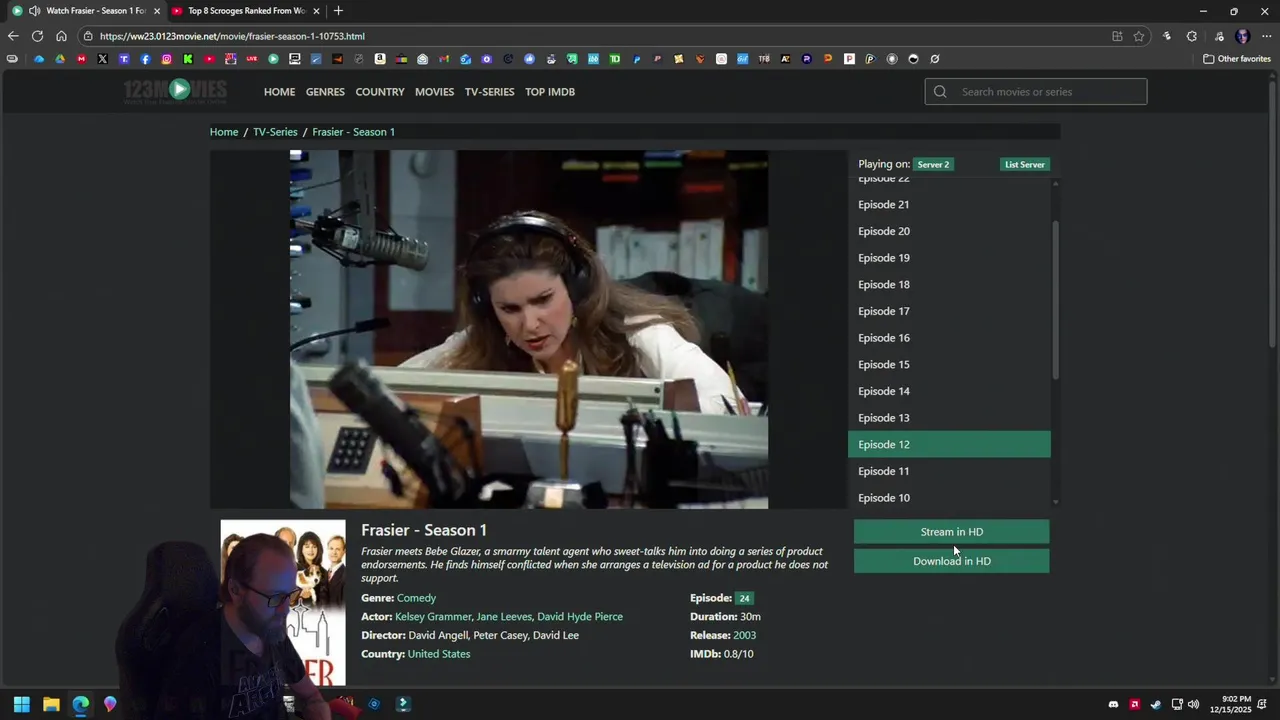
Task: Play Episode 16 from the list
Action: coord(949,338)
